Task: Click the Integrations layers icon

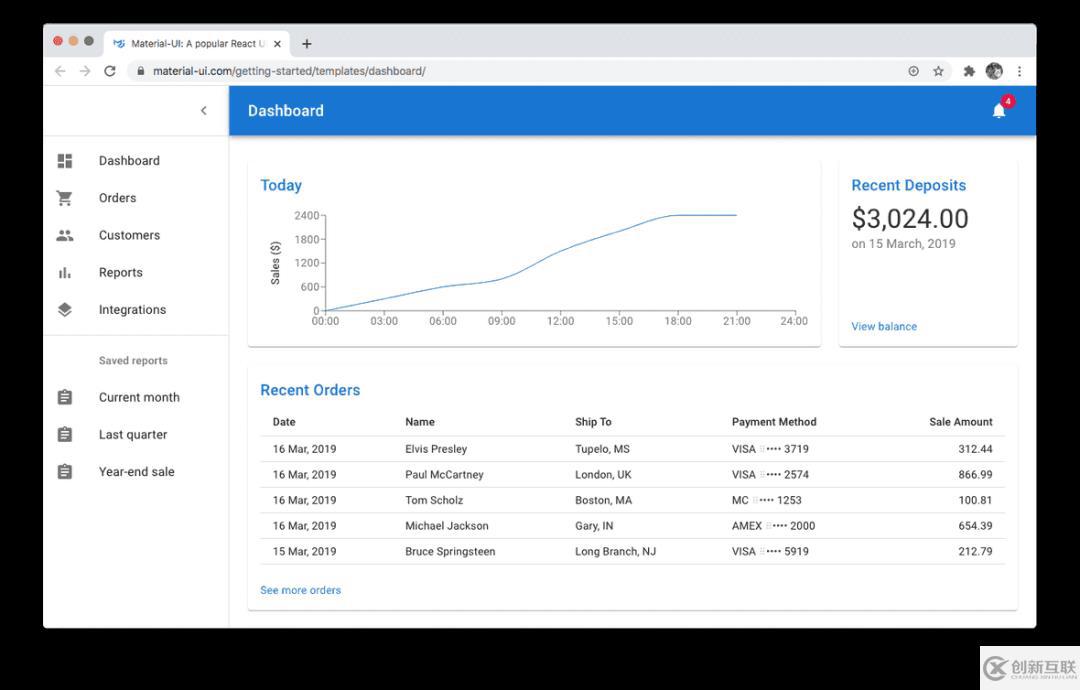Action: 65,310
